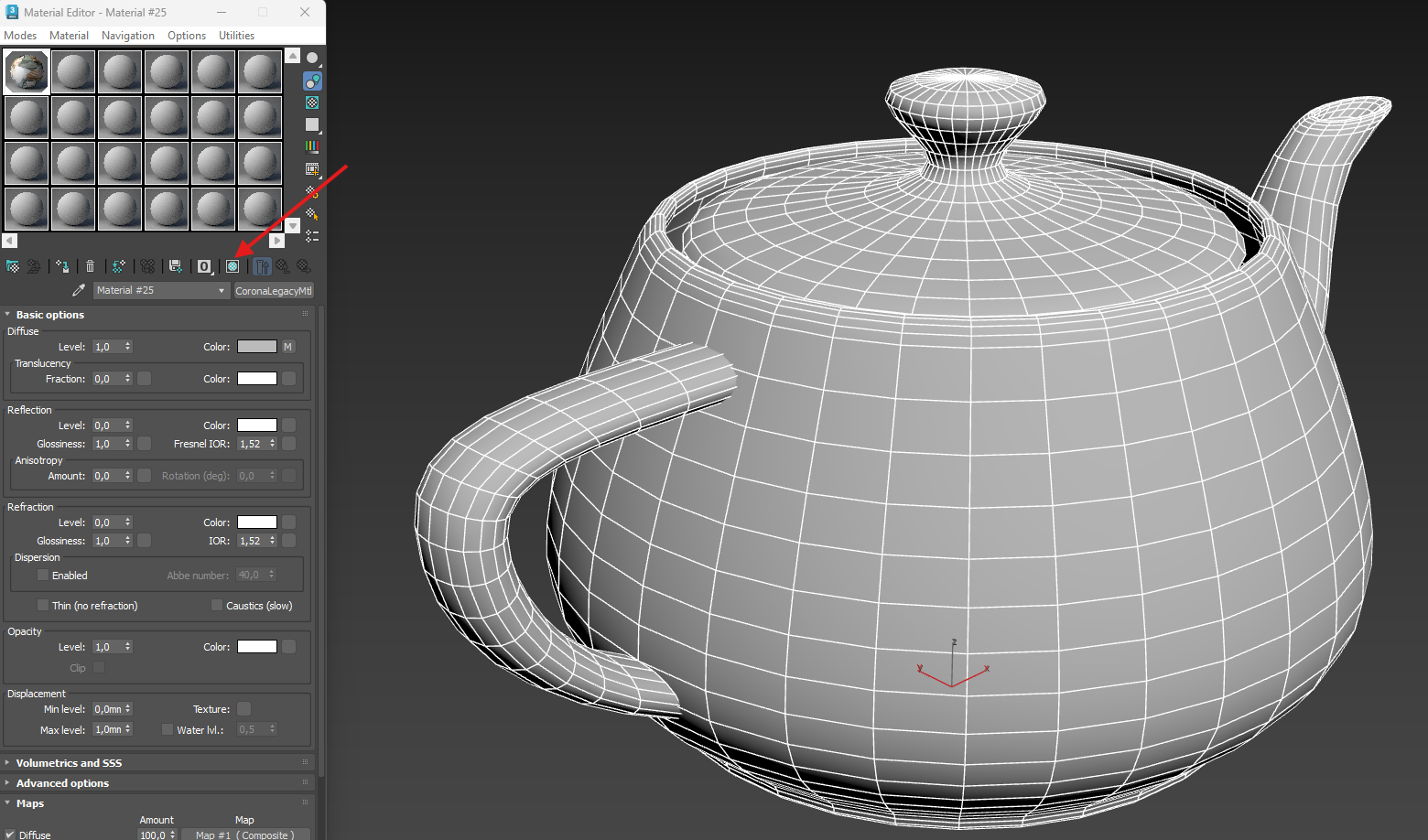The height and width of the screenshot is (840, 1428).
Task: Open the Navigation menu
Action: point(128,36)
